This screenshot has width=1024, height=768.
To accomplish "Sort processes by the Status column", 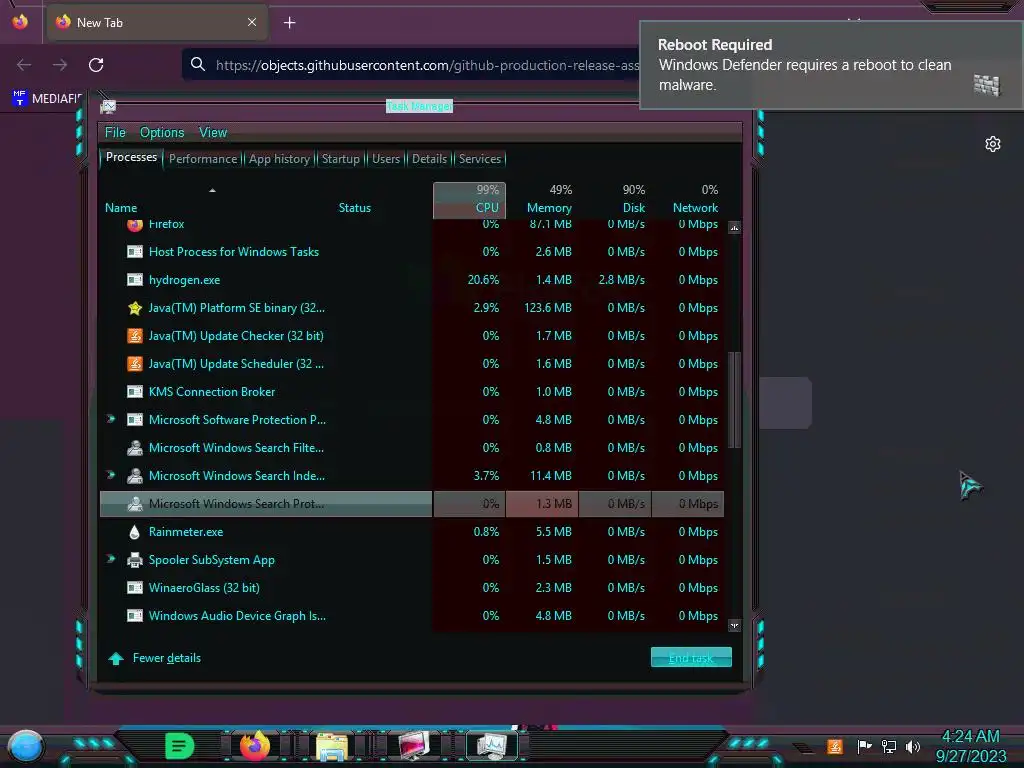I will click(x=355, y=208).
